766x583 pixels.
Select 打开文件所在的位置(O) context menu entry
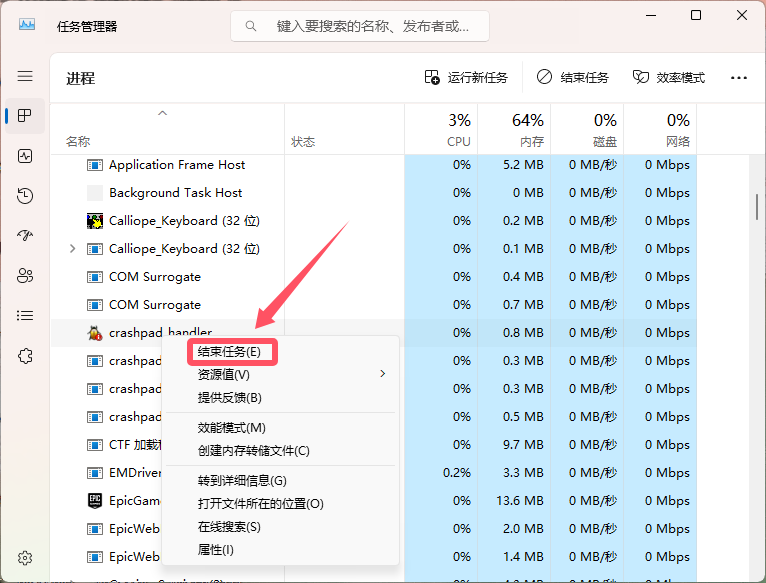click(260, 503)
